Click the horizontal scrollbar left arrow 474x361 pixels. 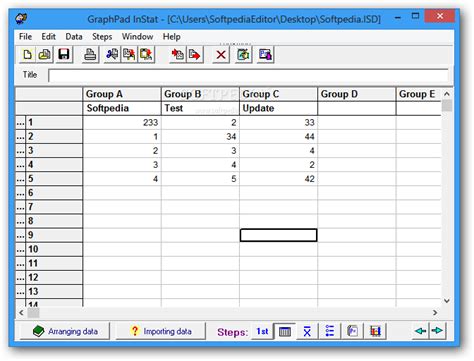21,313
